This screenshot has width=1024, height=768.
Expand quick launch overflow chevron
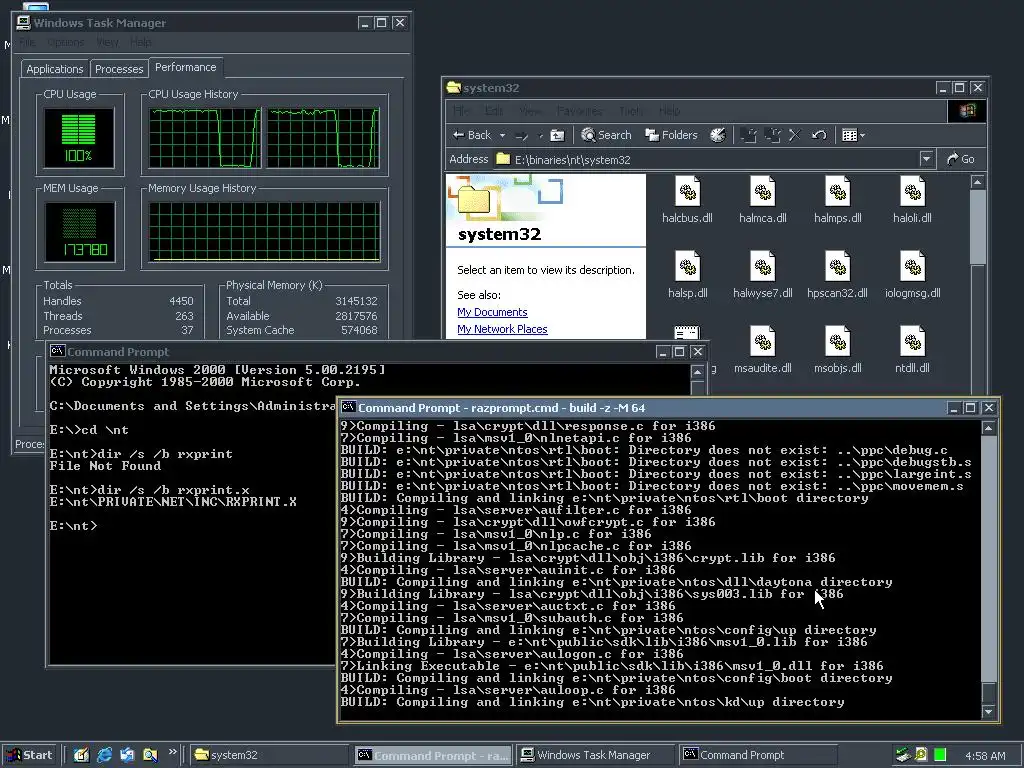172,752
